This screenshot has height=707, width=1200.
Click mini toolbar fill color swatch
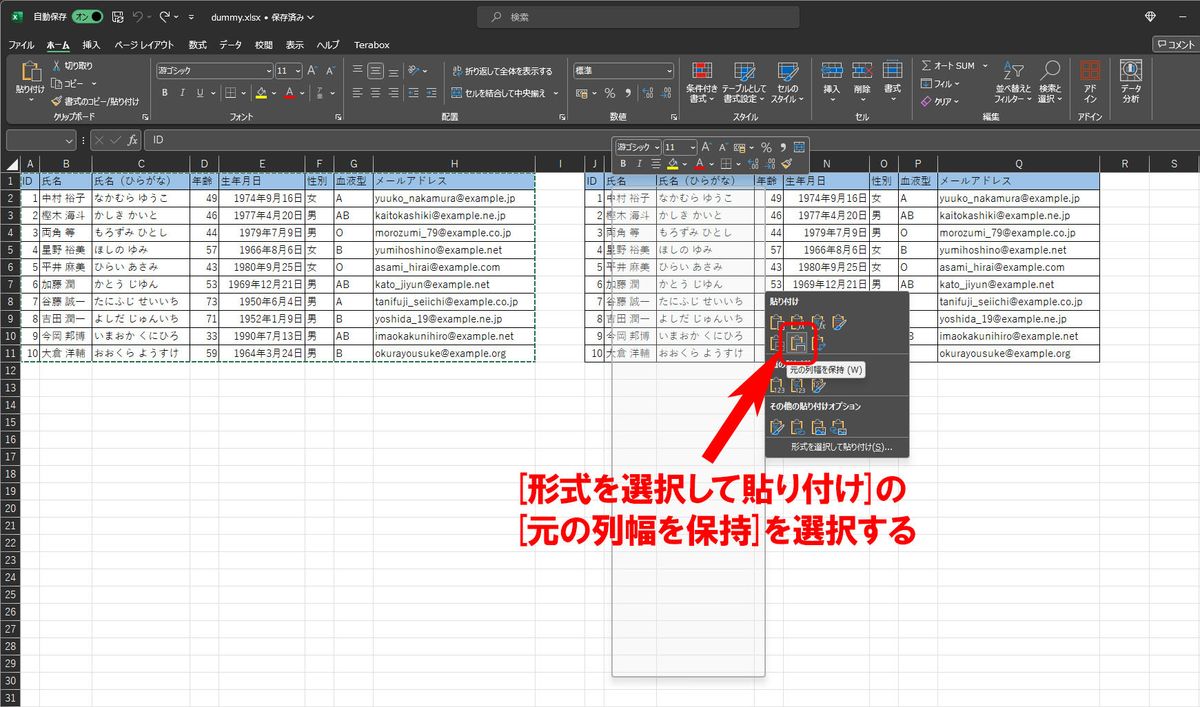point(673,164)
